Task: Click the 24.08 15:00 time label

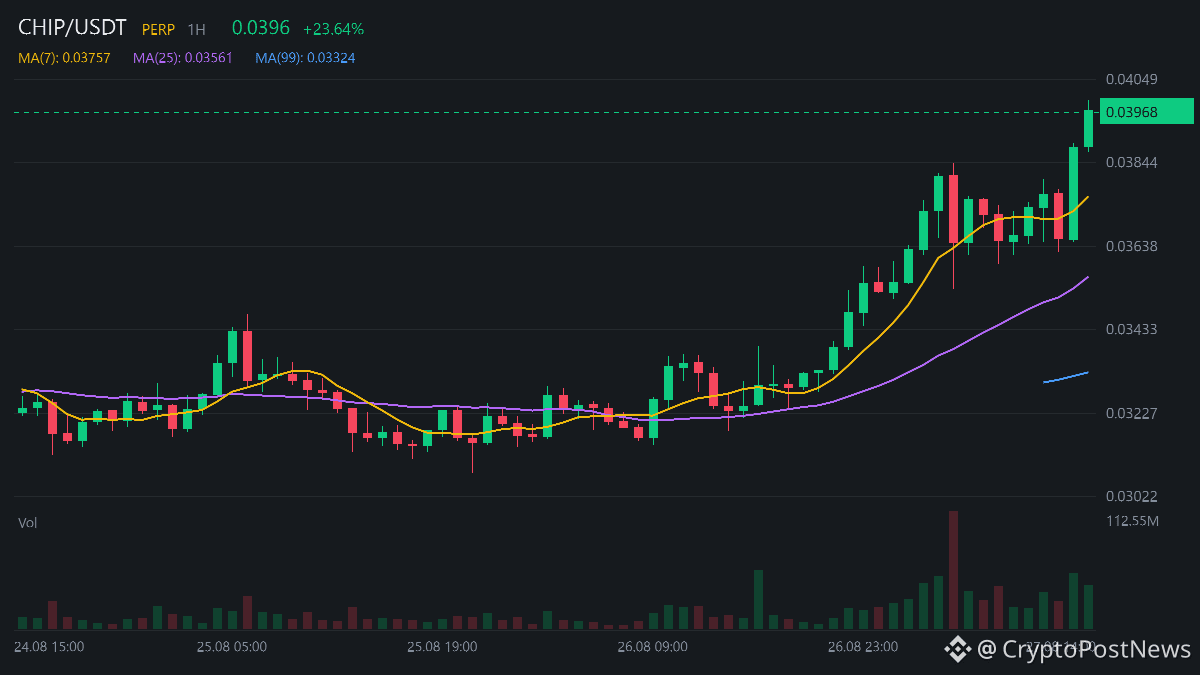Action: (x=50, y=647)
